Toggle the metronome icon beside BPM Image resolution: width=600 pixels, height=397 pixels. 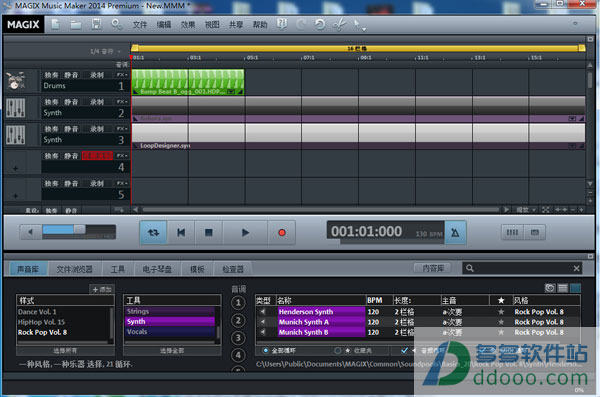pos(455,232)
